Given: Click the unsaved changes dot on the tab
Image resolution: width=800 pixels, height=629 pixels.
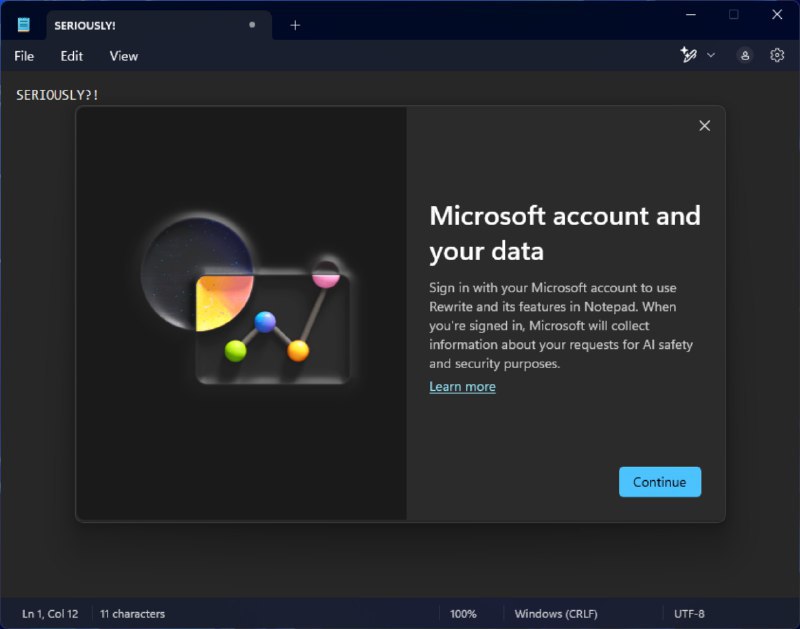Looking at the screenshot, I should click(x=252, y=24).
